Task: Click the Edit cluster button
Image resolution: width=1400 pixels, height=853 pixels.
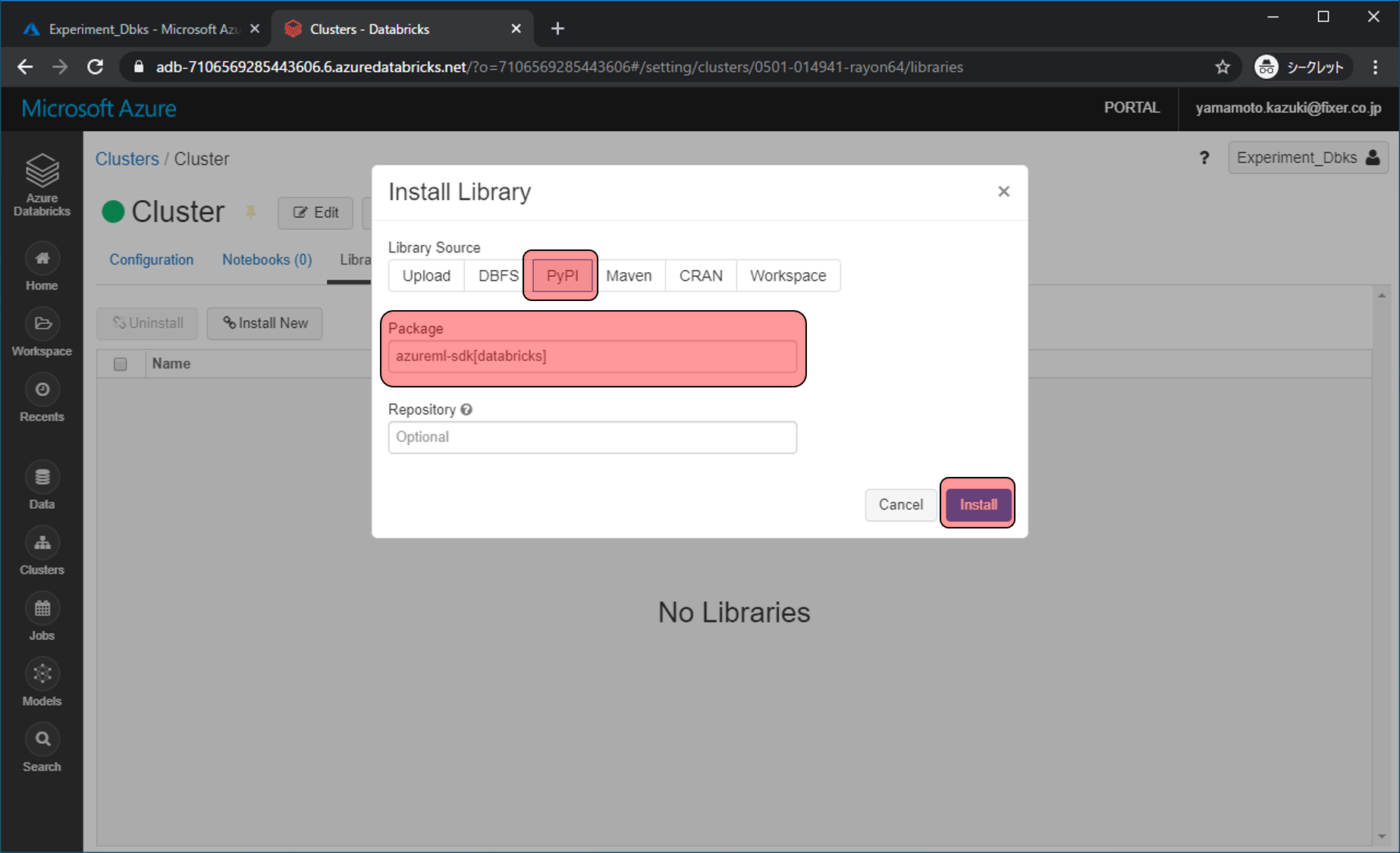Action: click(x=315, y=212)
